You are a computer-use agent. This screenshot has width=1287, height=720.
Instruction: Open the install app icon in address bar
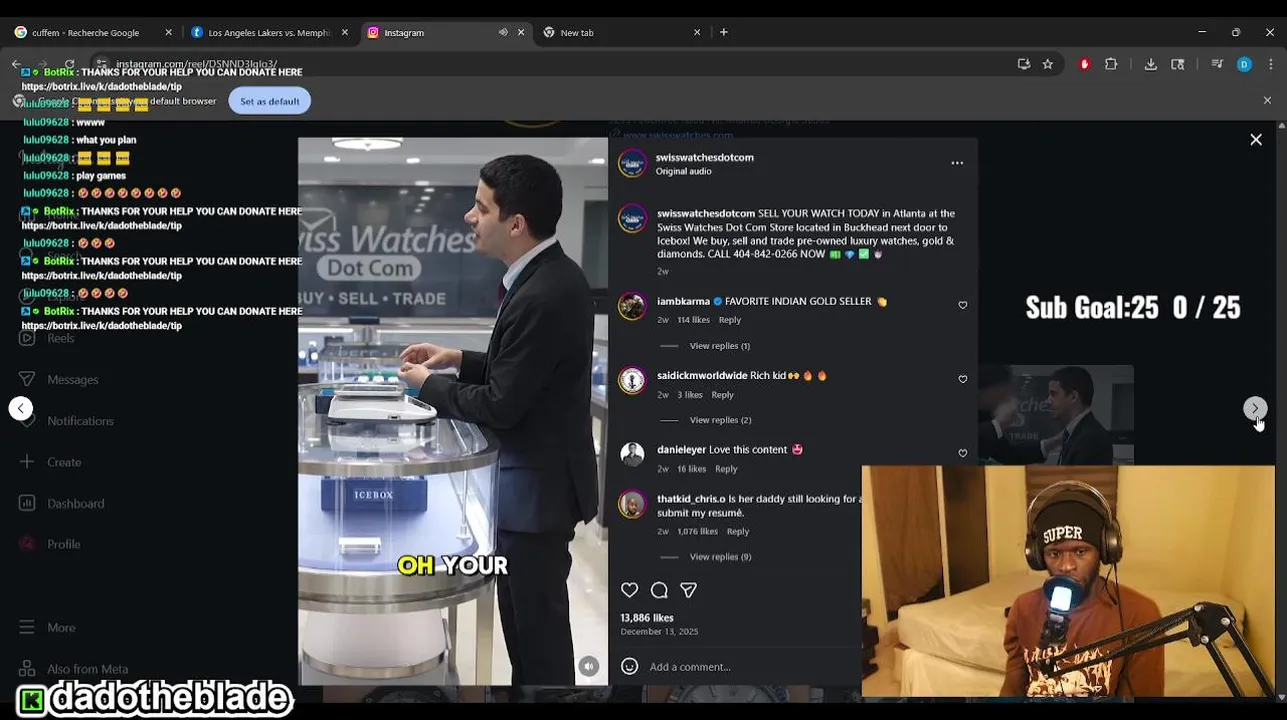pos(1024,64)
